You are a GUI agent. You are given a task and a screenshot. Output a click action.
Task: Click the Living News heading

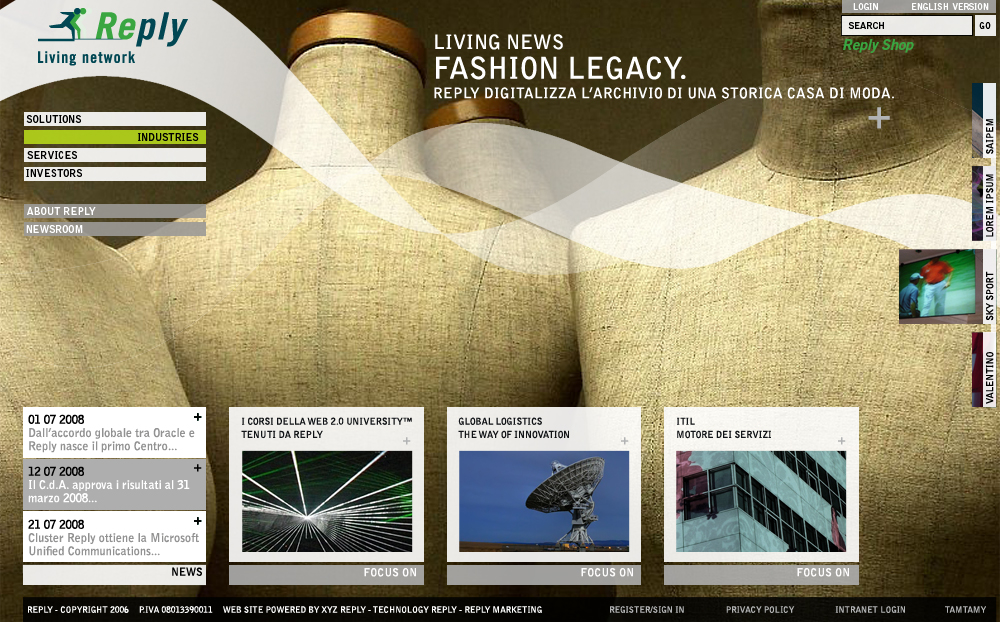499,42
